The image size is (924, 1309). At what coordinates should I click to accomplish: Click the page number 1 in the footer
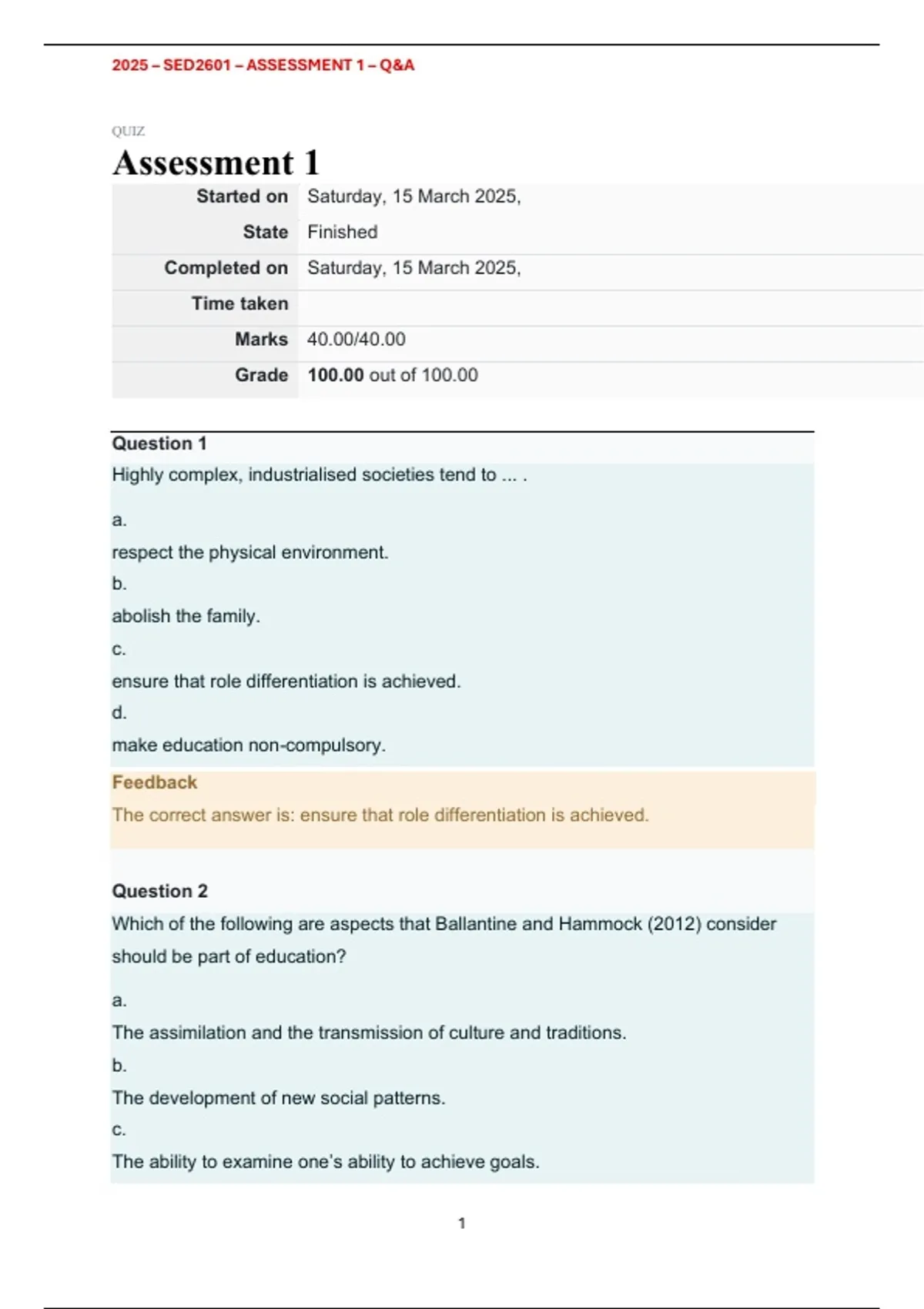coord(462,1223)
